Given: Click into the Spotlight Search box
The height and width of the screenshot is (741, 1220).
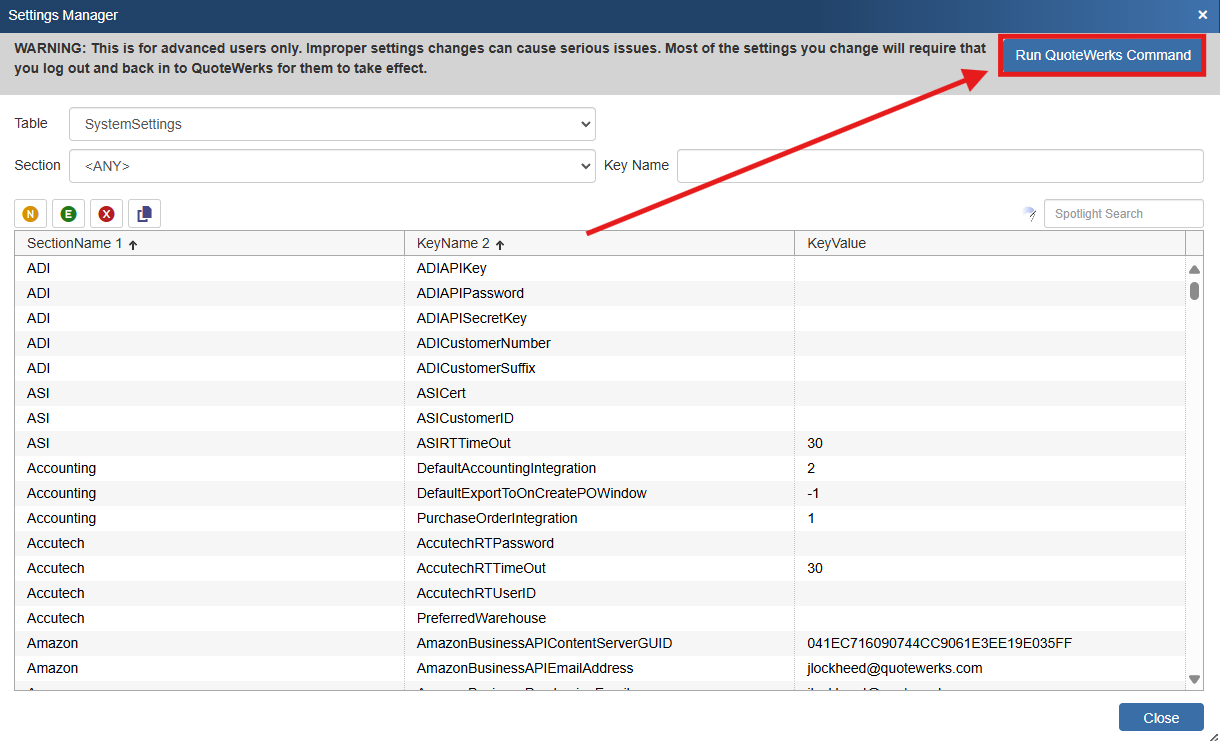Looking at the screenshot, I should (x=1122, y=214).
